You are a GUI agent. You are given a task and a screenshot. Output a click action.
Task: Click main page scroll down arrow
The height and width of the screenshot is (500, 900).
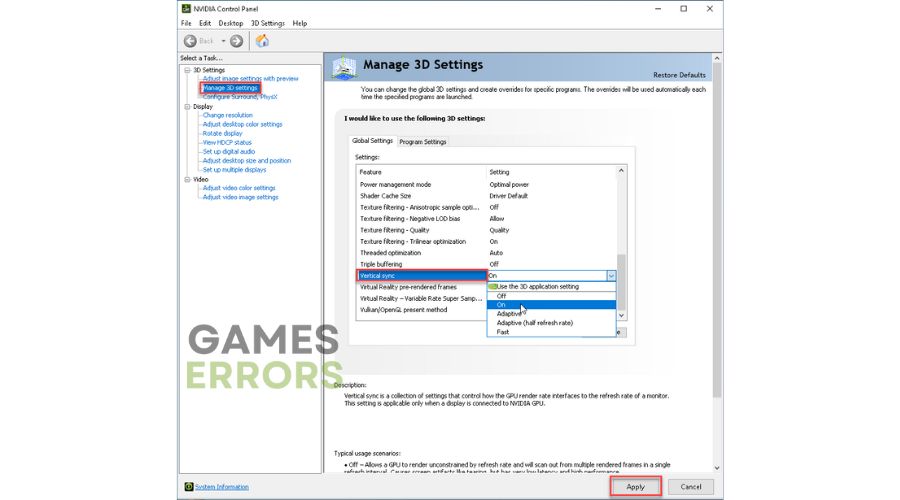(x=717, y=468)
